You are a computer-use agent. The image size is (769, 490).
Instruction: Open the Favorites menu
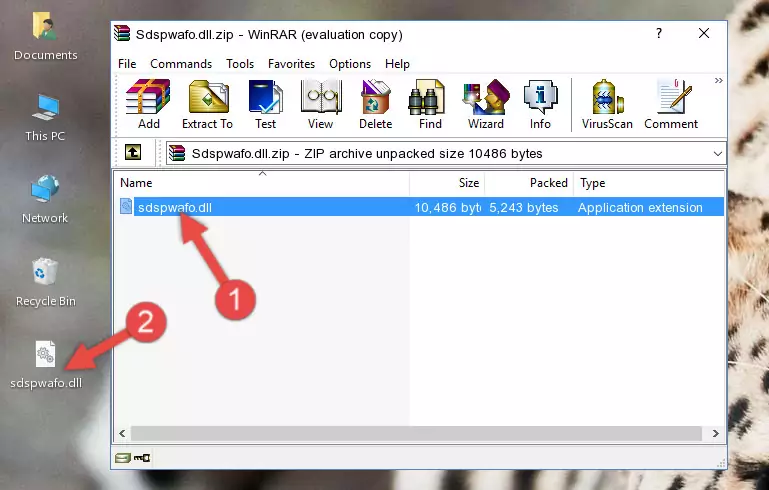291,64
